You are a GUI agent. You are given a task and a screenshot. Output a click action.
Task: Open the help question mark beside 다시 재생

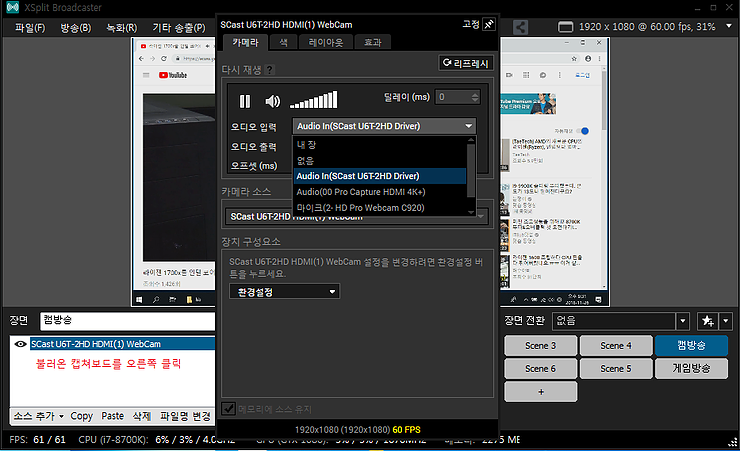pyautogui.click(x=269, y=70)
